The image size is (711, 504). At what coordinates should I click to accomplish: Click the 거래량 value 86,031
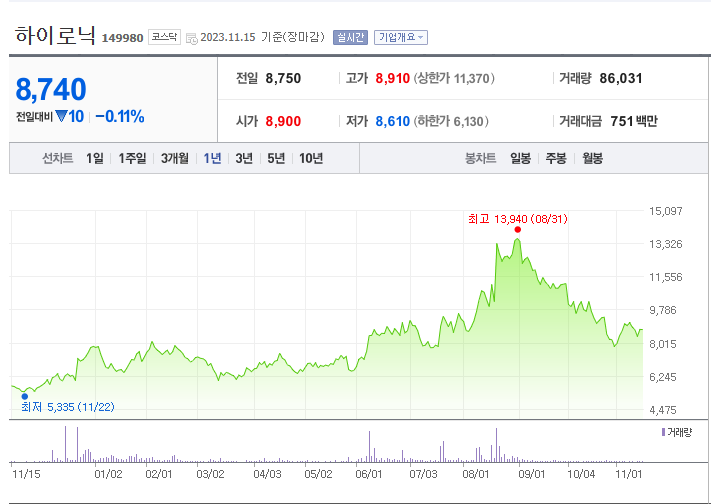coord(621,78)
